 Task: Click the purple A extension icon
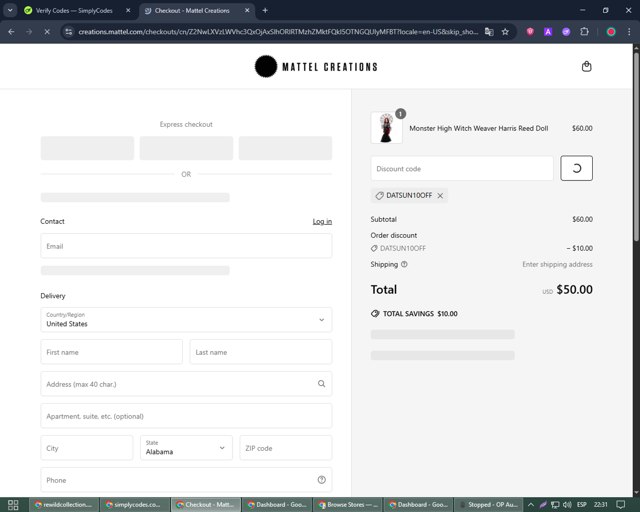pos(548,31)
